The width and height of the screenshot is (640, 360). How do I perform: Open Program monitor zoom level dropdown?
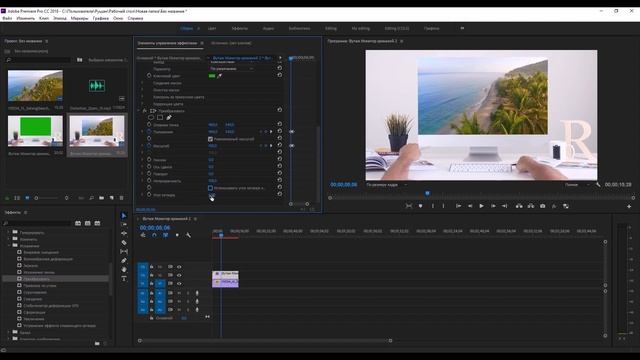pyautogui.click(x=386, y=185)
